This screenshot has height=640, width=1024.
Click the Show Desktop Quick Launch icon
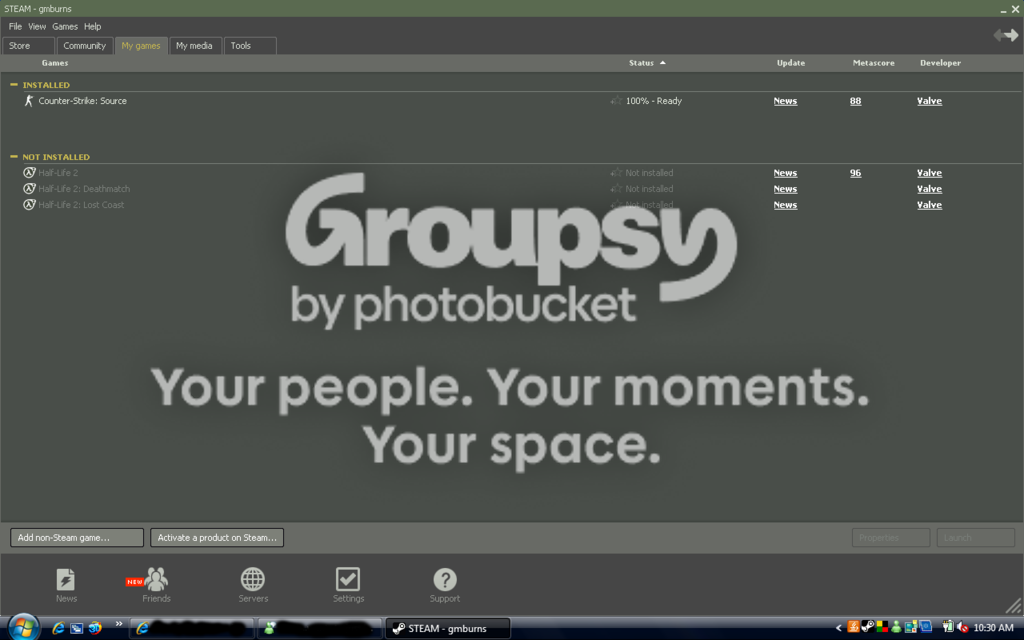coord(76,628)
